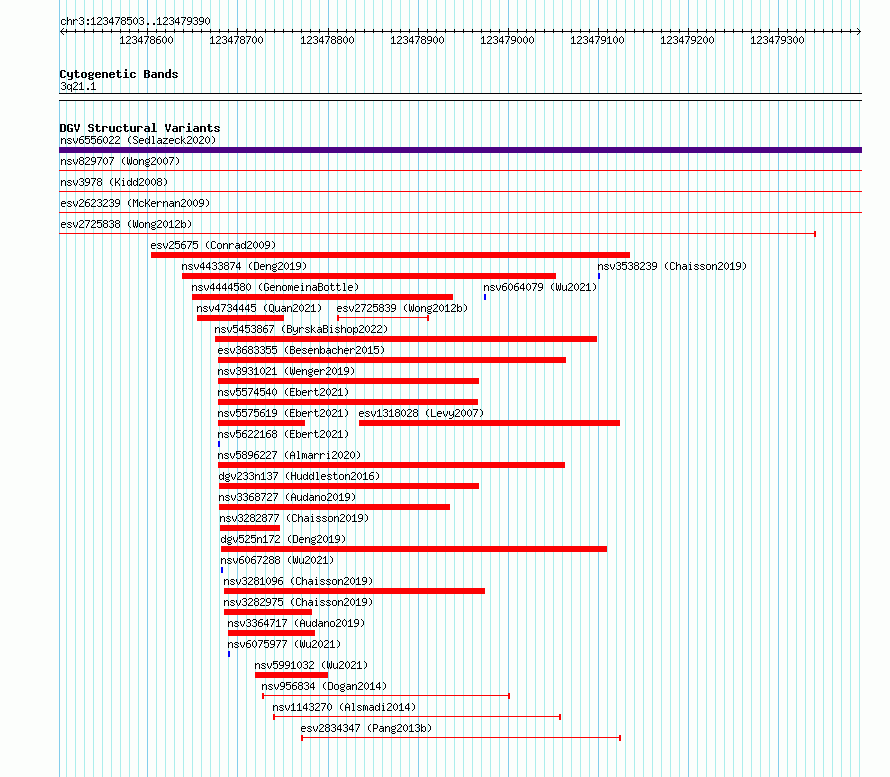This screenshot has width=890, height=777.
Task: Click nsv3368727 (Audano2019) label
Action: pos(287,497)
